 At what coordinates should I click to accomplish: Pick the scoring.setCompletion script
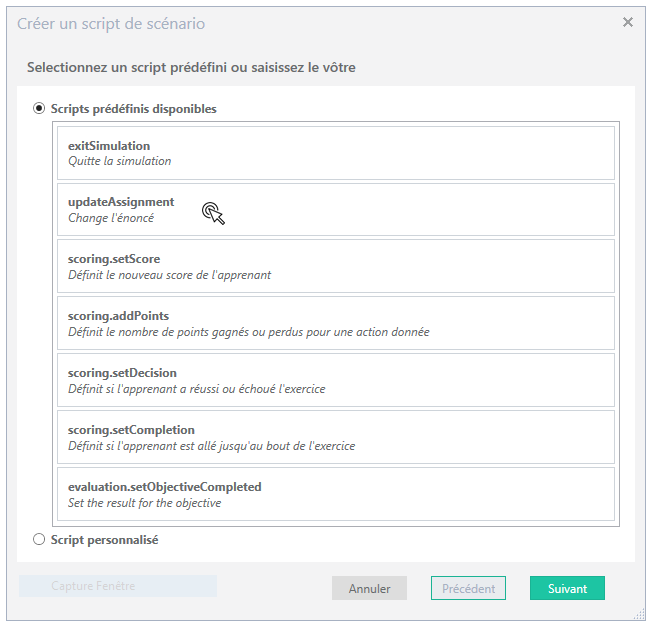coord(335,437)
